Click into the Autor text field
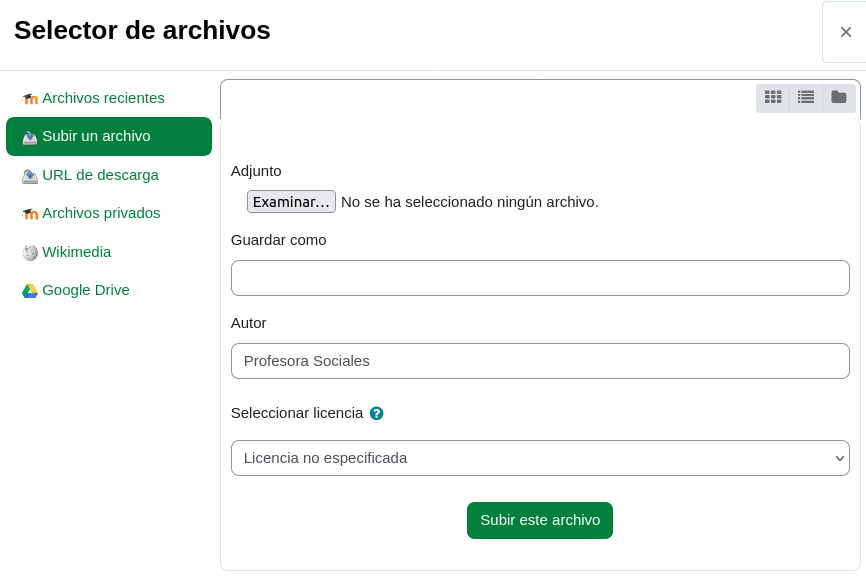The width and height of the screenshot is (866, 579). pos(540,361)
